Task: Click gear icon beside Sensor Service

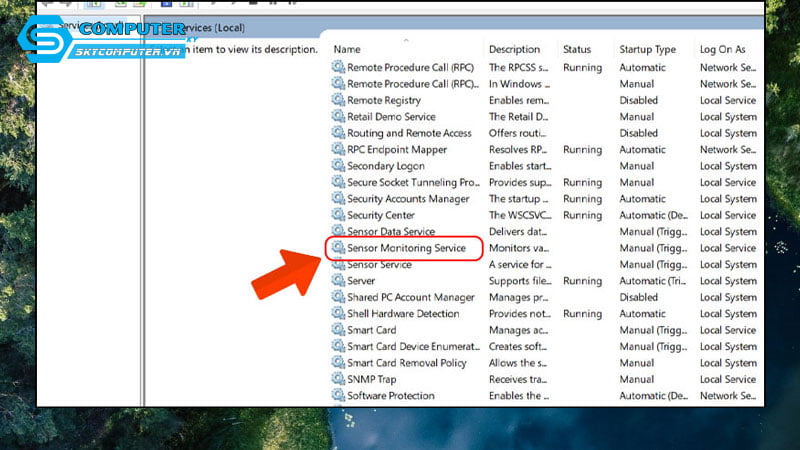Action: [x=338, y=264]
